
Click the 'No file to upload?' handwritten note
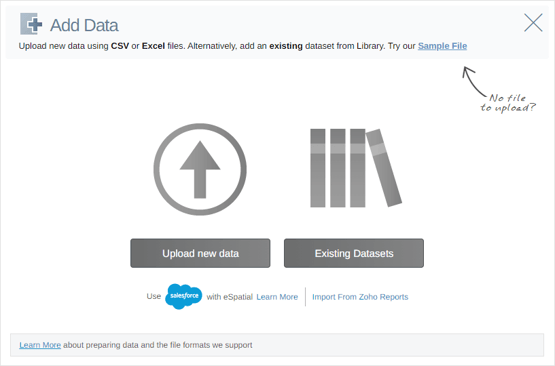tap(508, 103)
